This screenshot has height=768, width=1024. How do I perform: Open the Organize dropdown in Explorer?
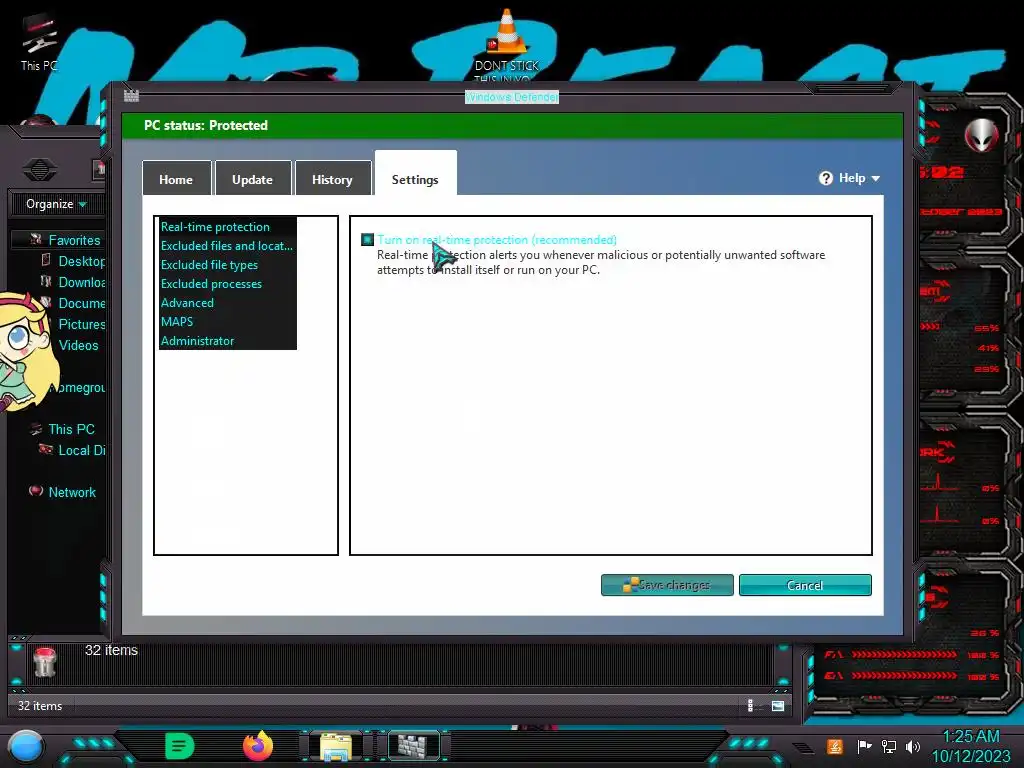point(56,204)
